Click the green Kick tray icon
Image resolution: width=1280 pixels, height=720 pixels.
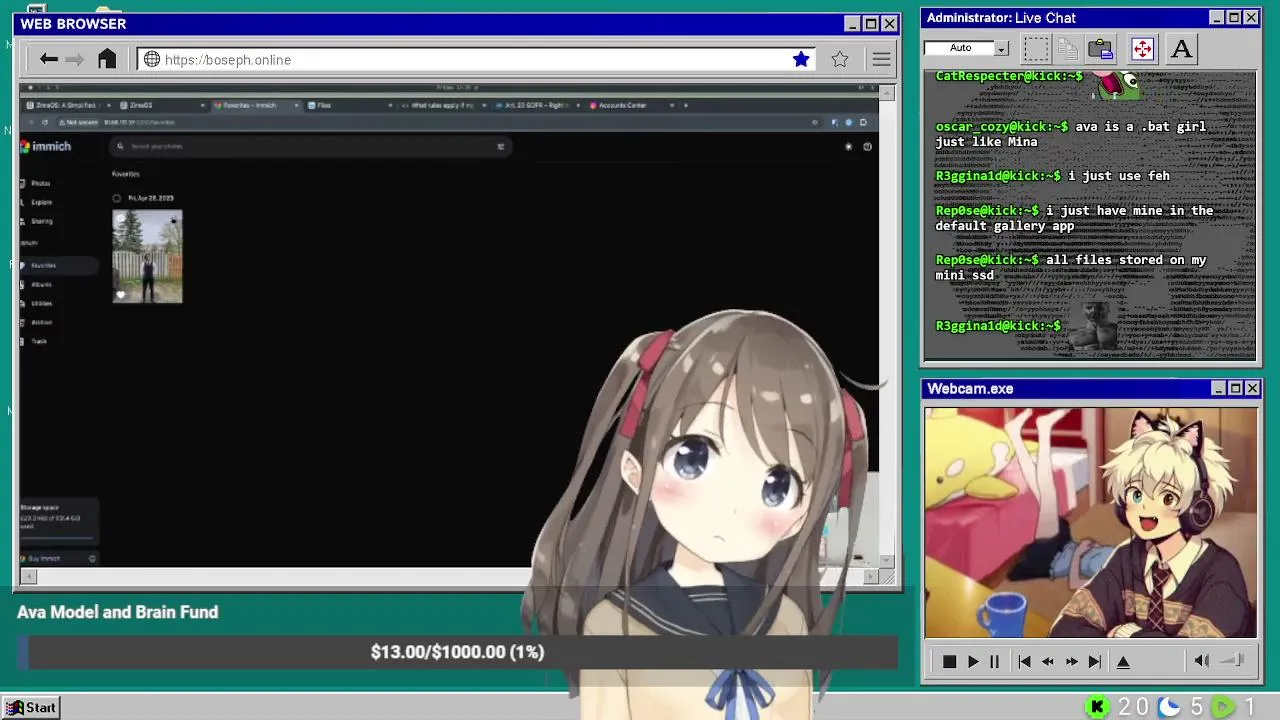pyautogui.click(x=1097, y=707)
